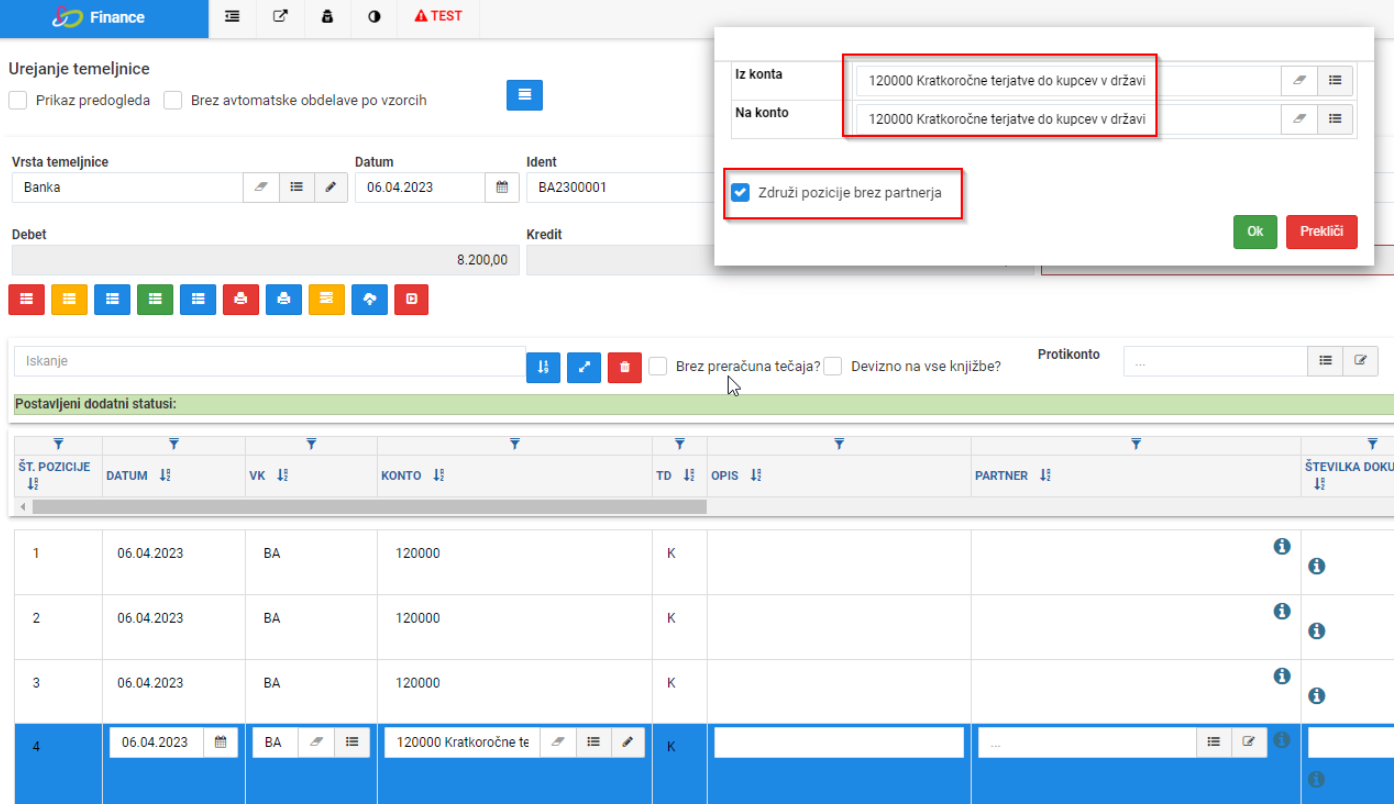Click the Opis input in row 4
This screenshot has width=1394, height=804.
839,742
